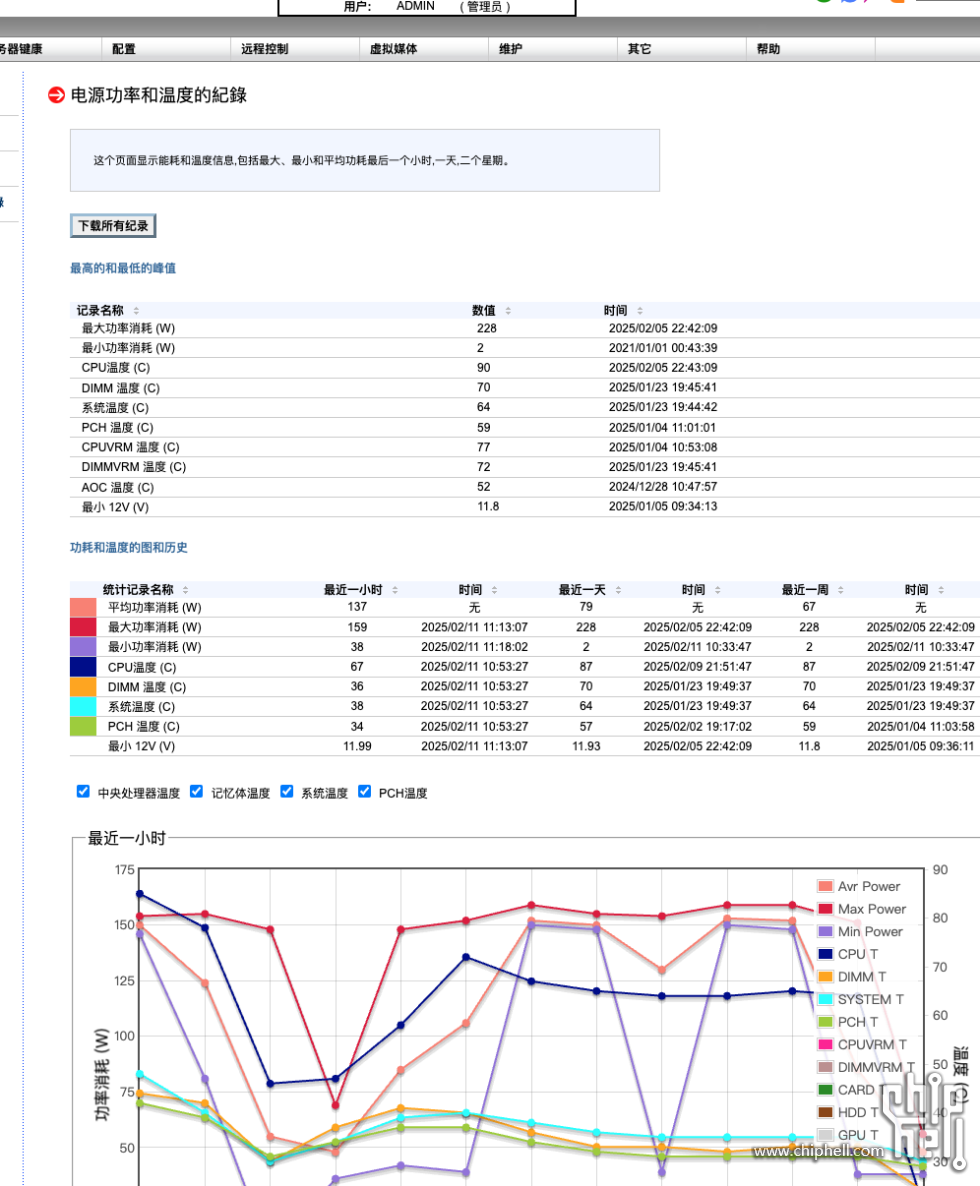Click the orange swatch for DIMM 温度 (C)
The width and height of the screenshot is (980, 1186).
(83, 687)
